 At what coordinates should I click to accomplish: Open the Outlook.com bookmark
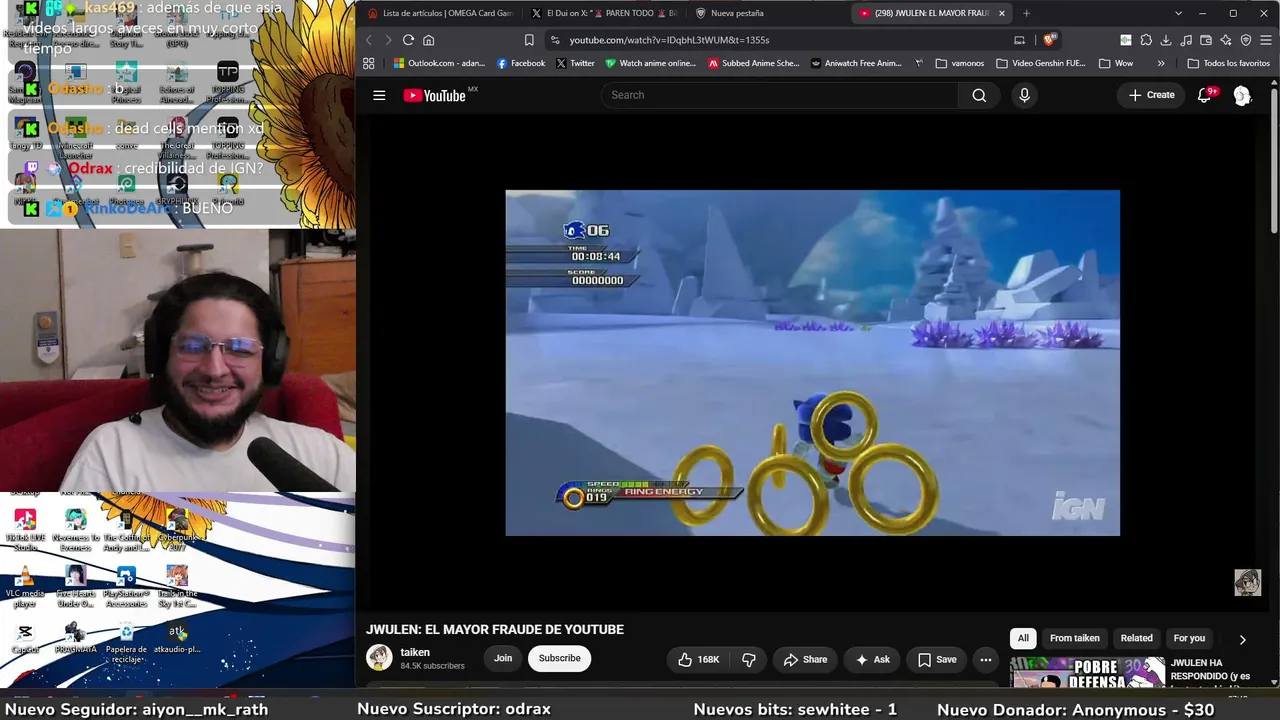pos(439,63)
